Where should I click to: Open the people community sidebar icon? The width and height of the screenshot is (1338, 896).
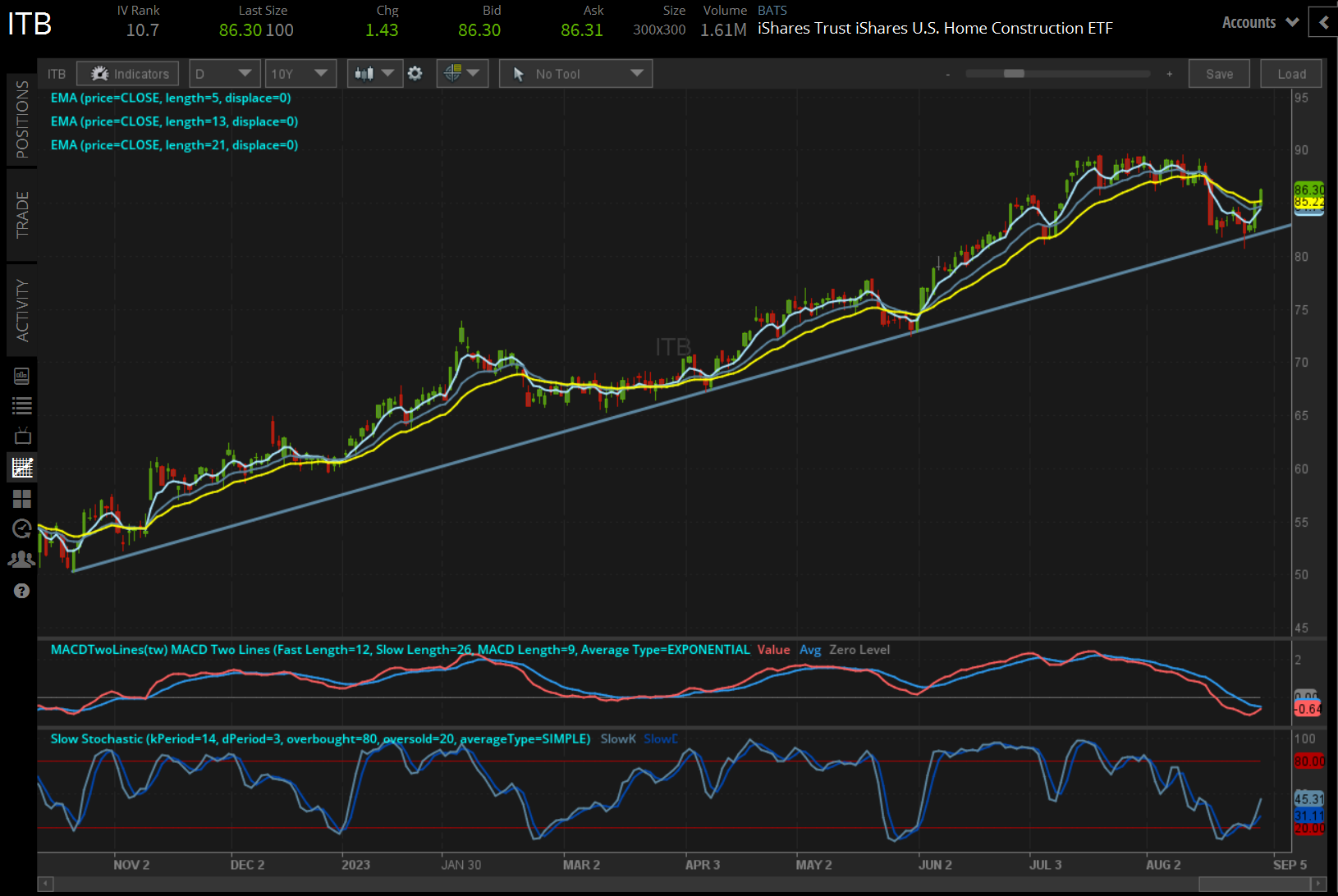click(x=22, y=560)
